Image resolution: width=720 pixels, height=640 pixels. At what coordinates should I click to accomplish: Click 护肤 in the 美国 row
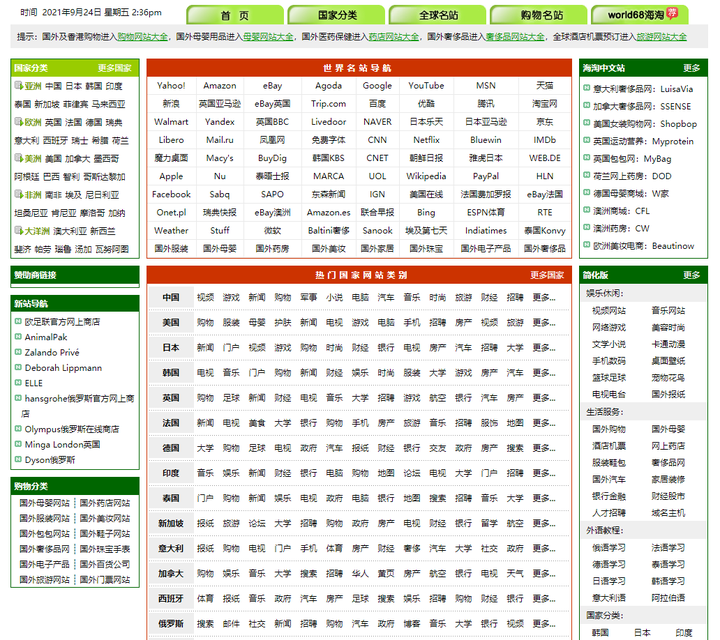[x=283, y=323]
